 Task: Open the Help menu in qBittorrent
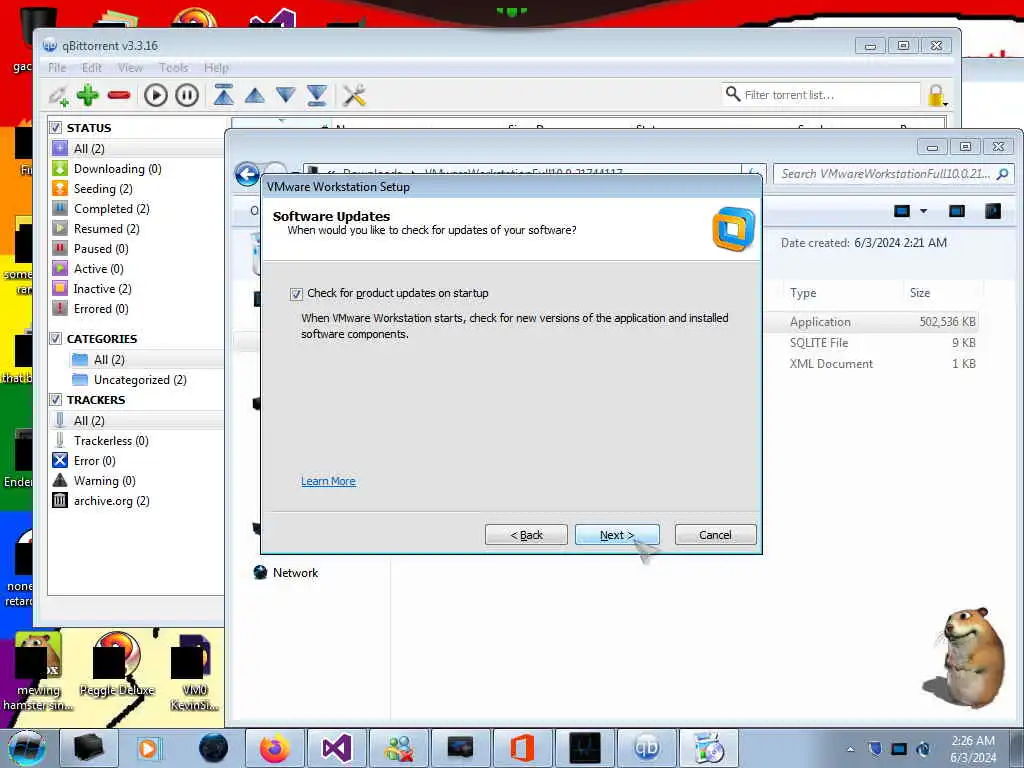coord(216,67)
